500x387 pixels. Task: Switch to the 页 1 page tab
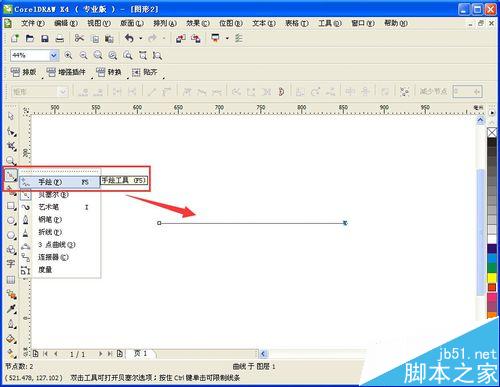point(141,353)
